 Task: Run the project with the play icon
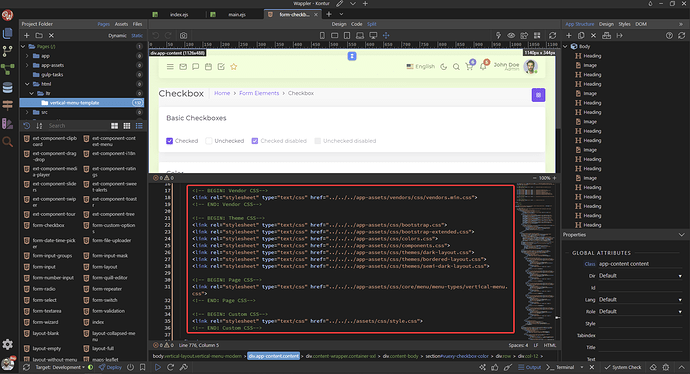click(x=158, y=367)
